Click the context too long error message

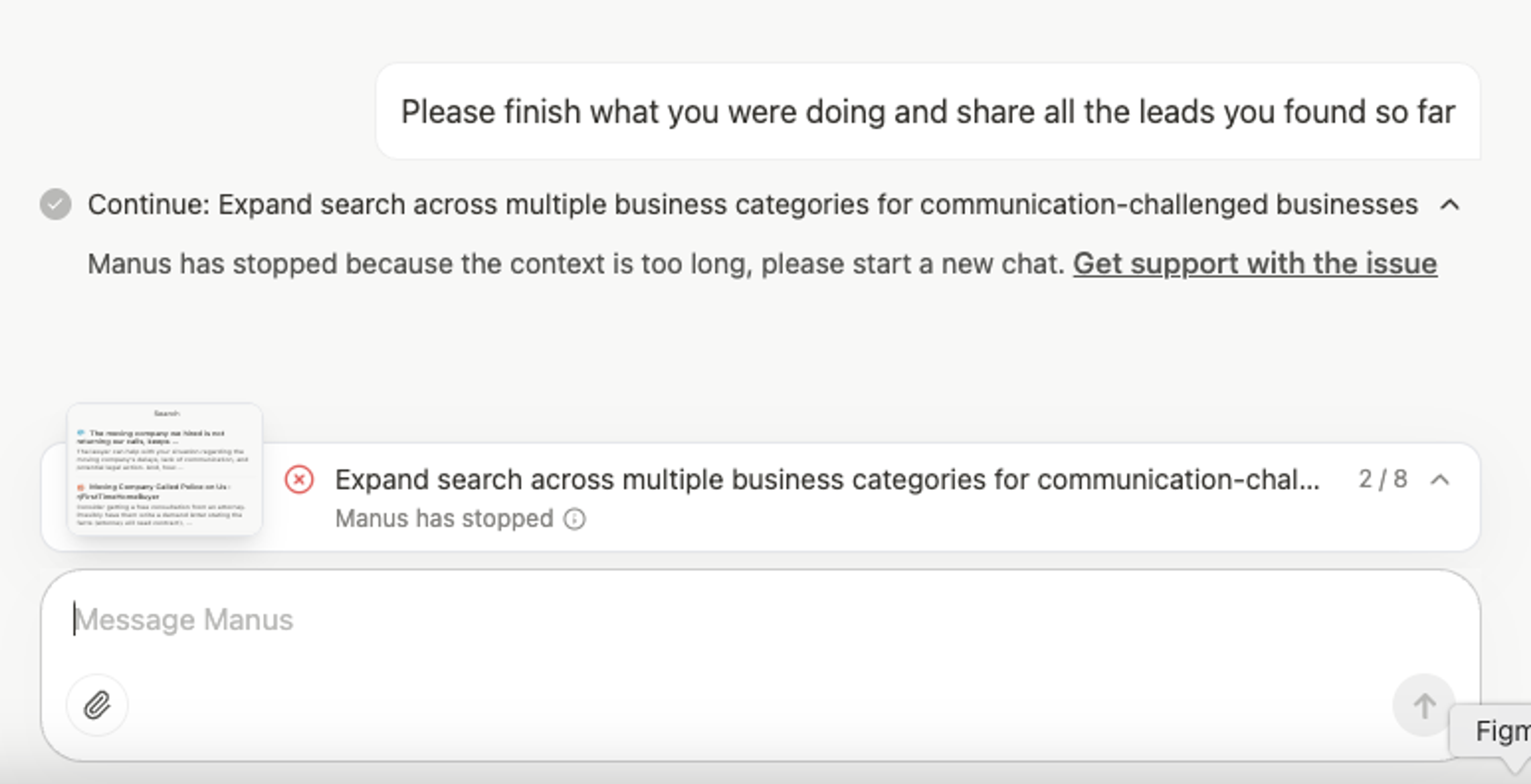(575, 264)
